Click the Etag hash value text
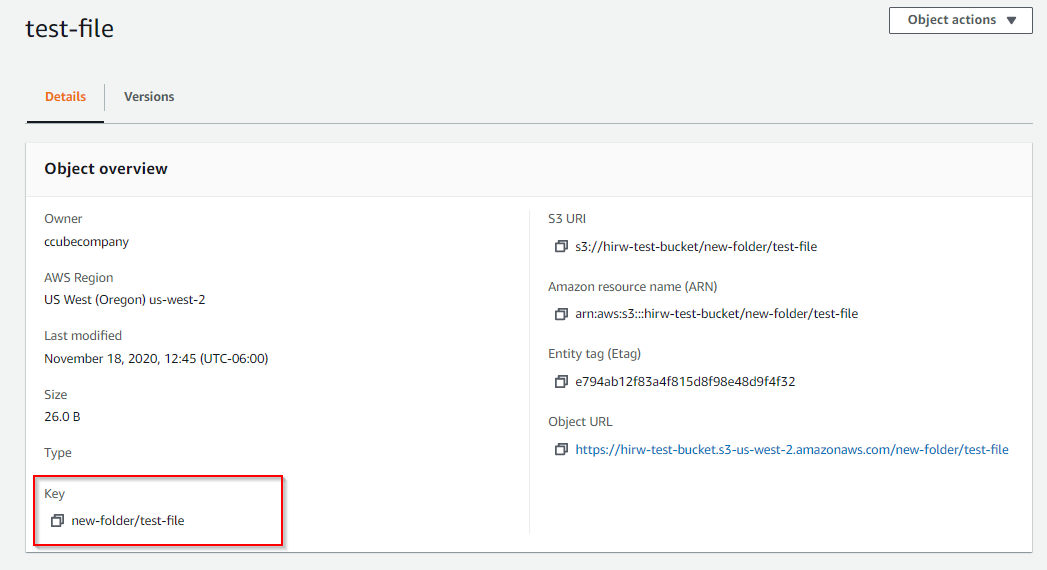 point(685,382)
